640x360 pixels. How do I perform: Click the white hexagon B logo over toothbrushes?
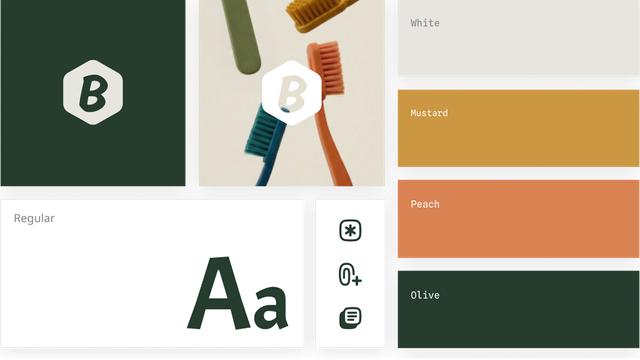point(291,93)
